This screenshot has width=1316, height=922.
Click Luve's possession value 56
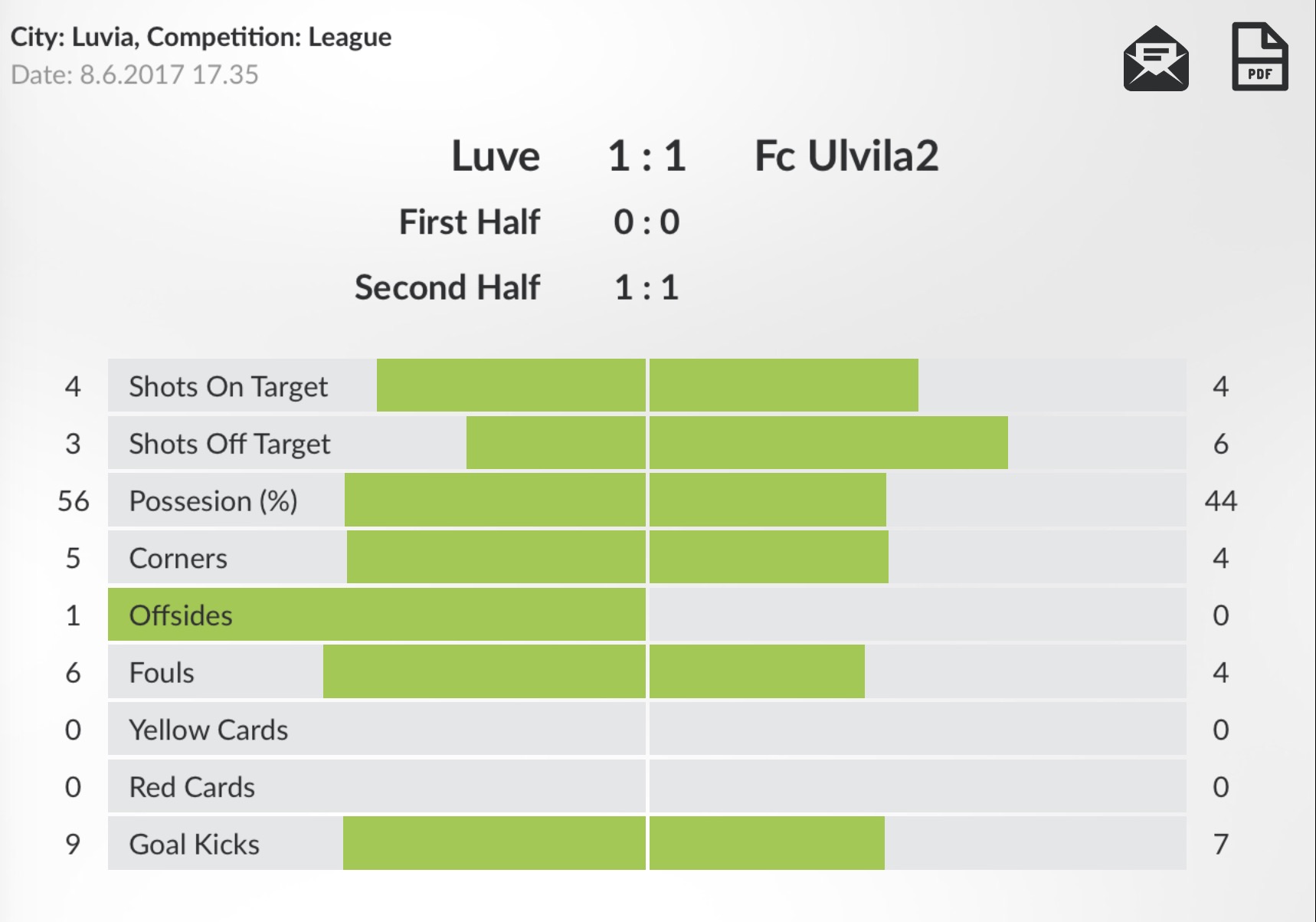[x=74, y=501]
